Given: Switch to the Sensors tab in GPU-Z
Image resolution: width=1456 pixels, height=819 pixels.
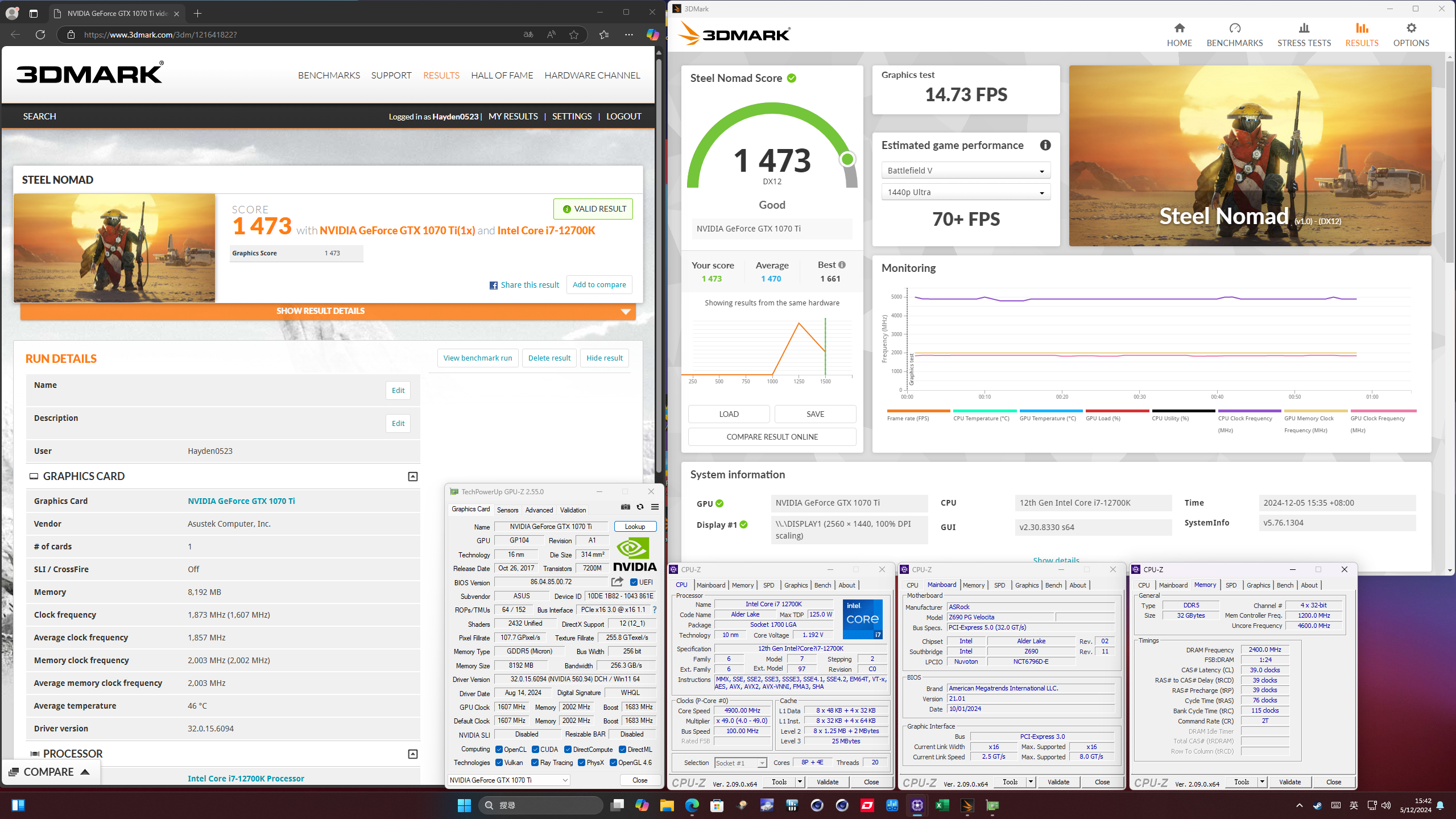Looking at the screenshot, I should click(x=507, y=510).
